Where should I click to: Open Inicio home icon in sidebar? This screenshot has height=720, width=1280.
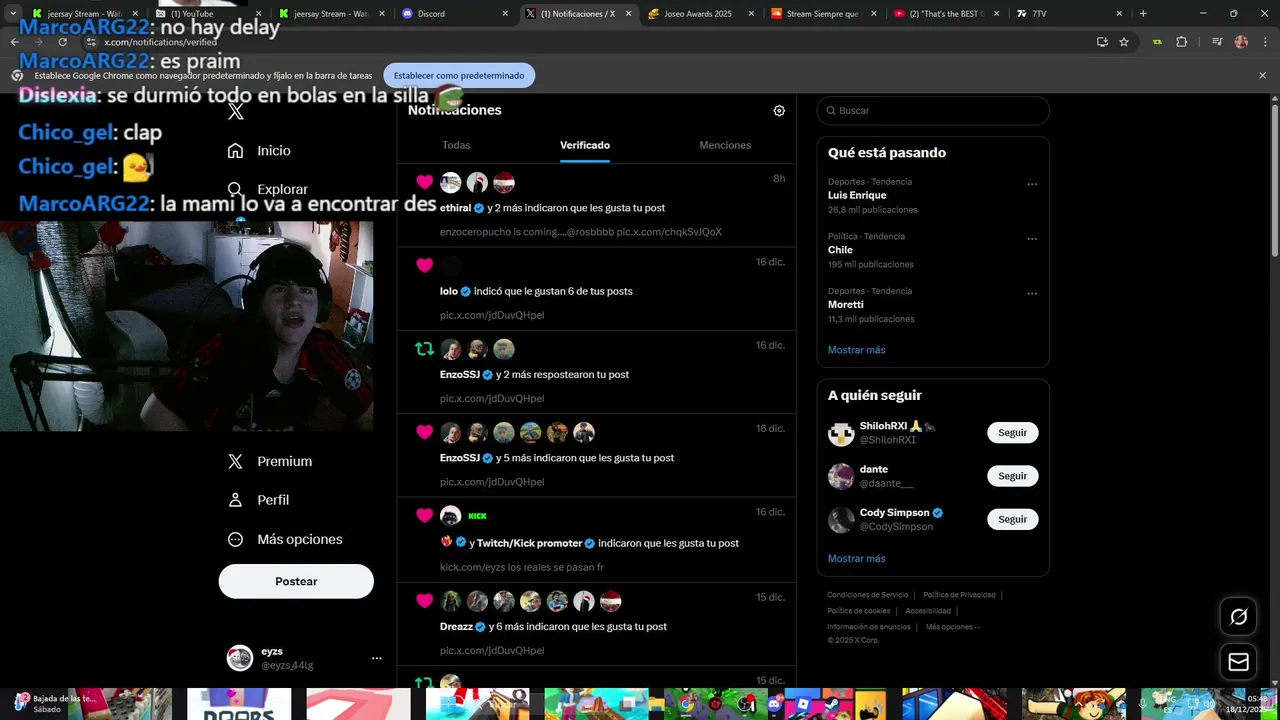[236, 151]
